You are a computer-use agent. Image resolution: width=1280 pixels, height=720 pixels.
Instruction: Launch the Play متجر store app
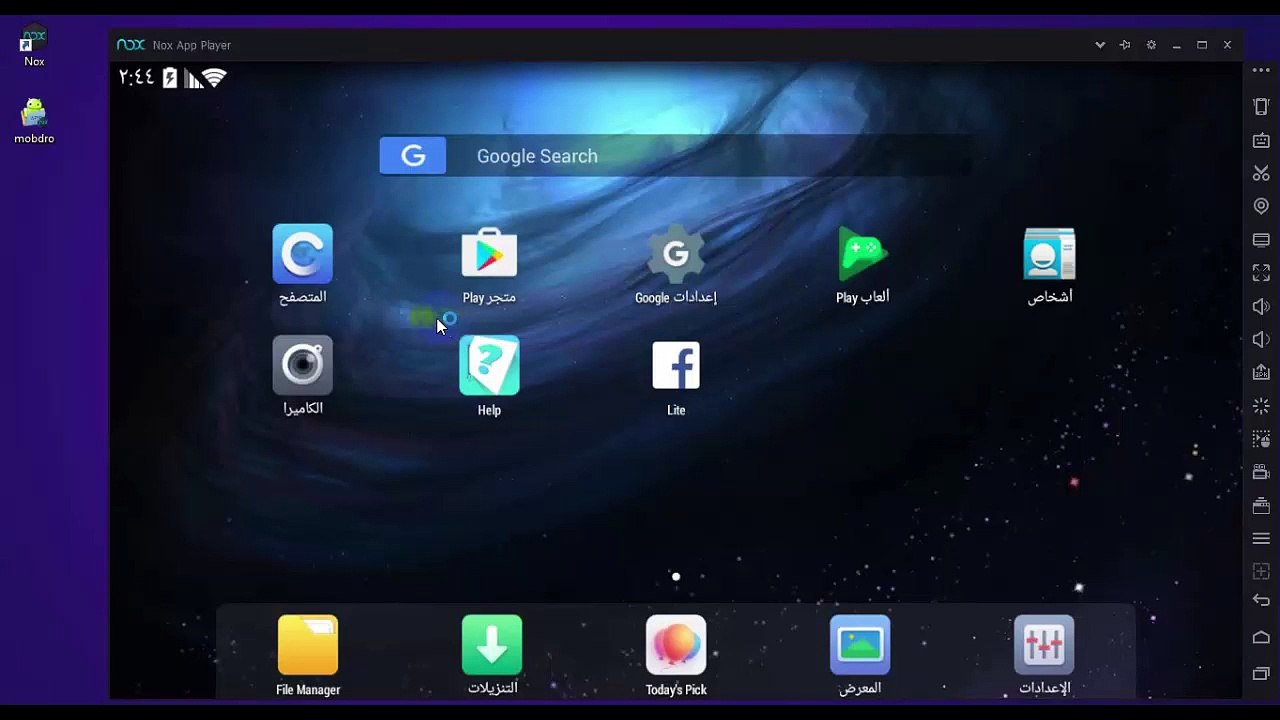point(489,254)
